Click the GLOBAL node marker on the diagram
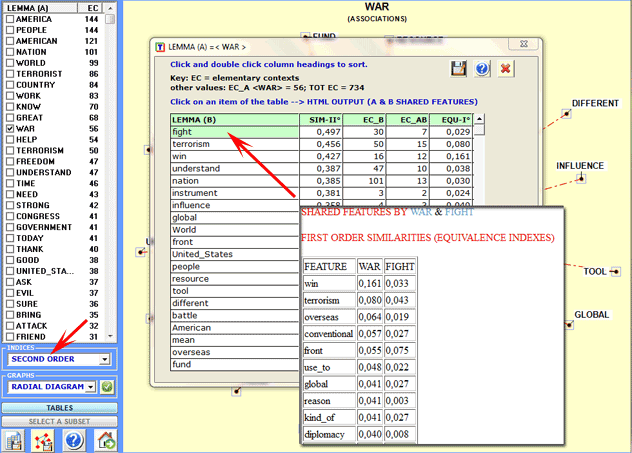632x453 pixels. tap(569, 324)
